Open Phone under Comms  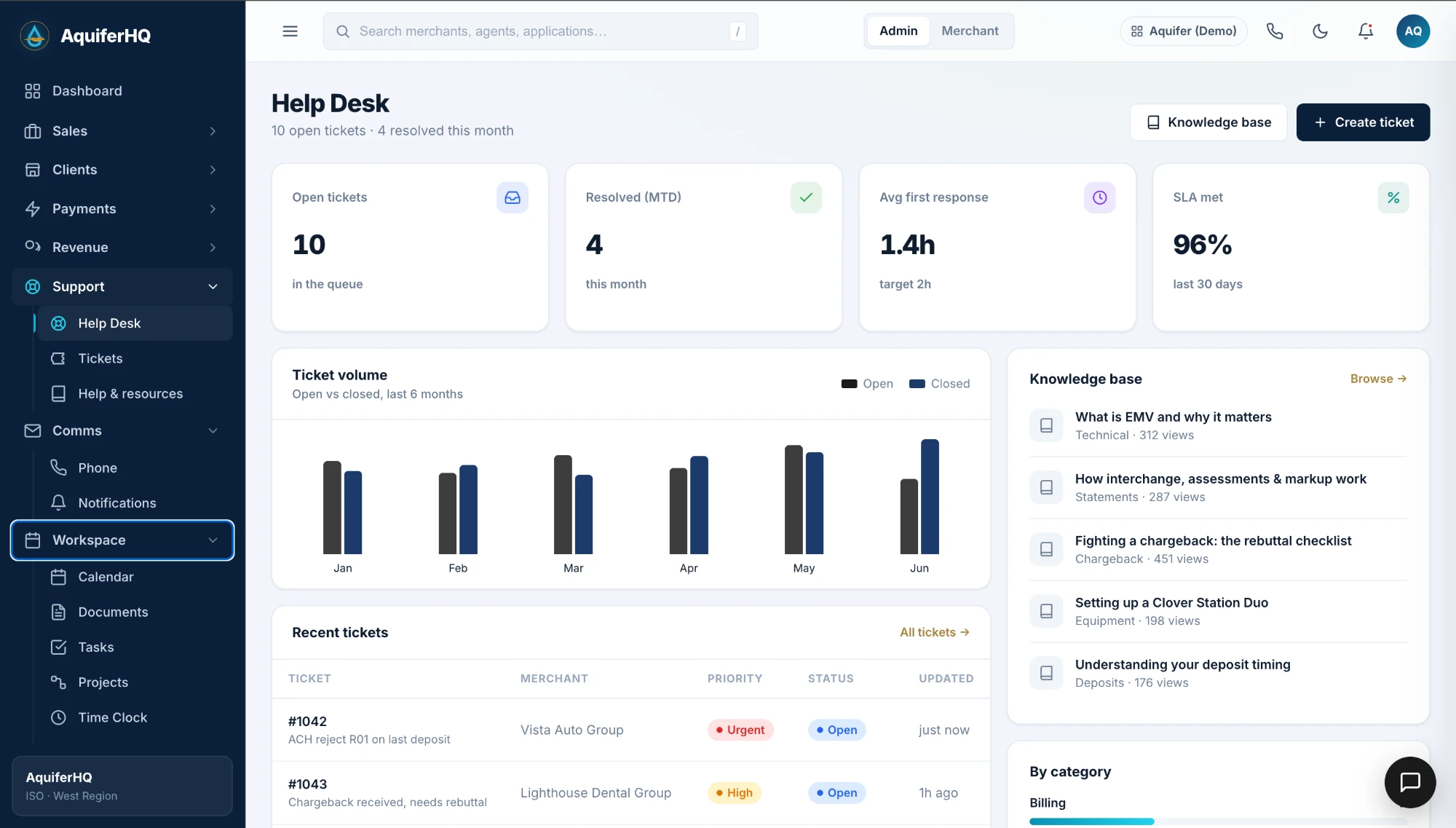click(135, 468)
